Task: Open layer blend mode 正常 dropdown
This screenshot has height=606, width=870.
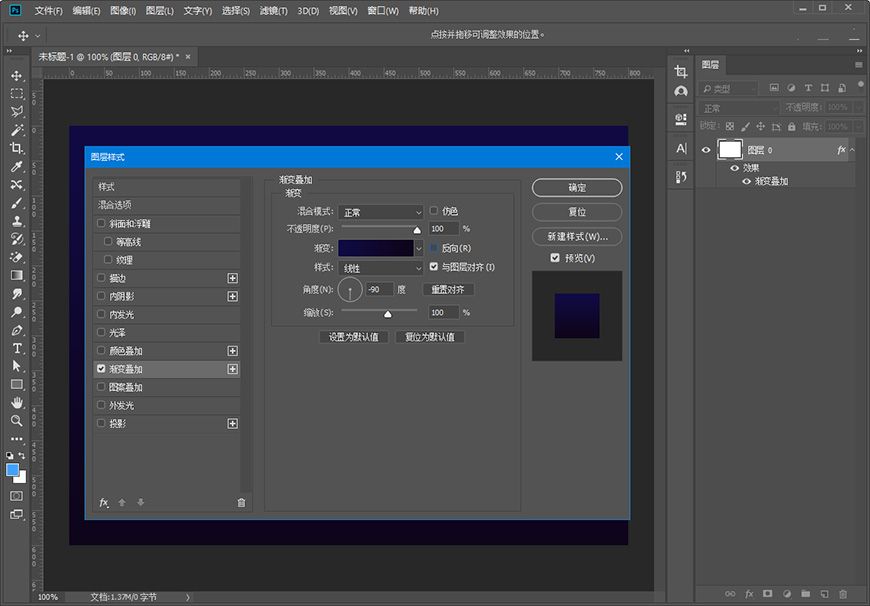Action: [739, 108]
